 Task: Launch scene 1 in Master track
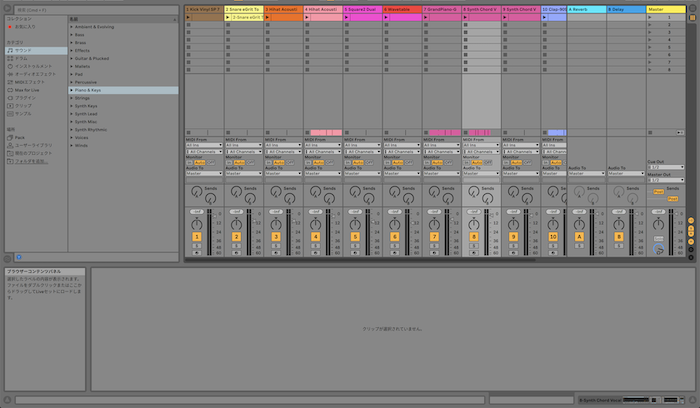(x=650, y=17)
